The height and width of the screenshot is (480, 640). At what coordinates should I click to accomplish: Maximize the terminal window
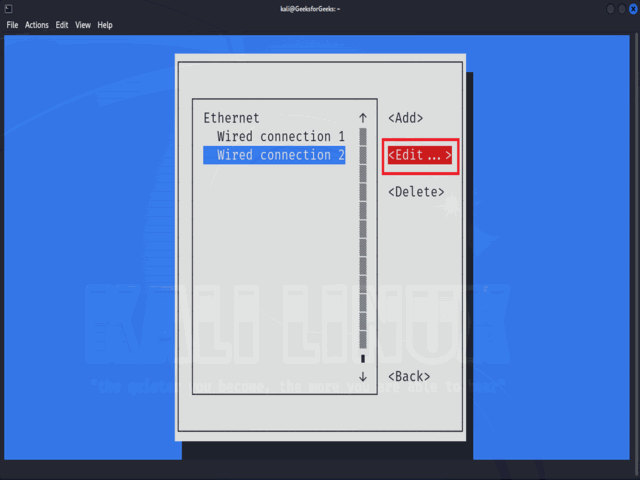coord(622,9)
